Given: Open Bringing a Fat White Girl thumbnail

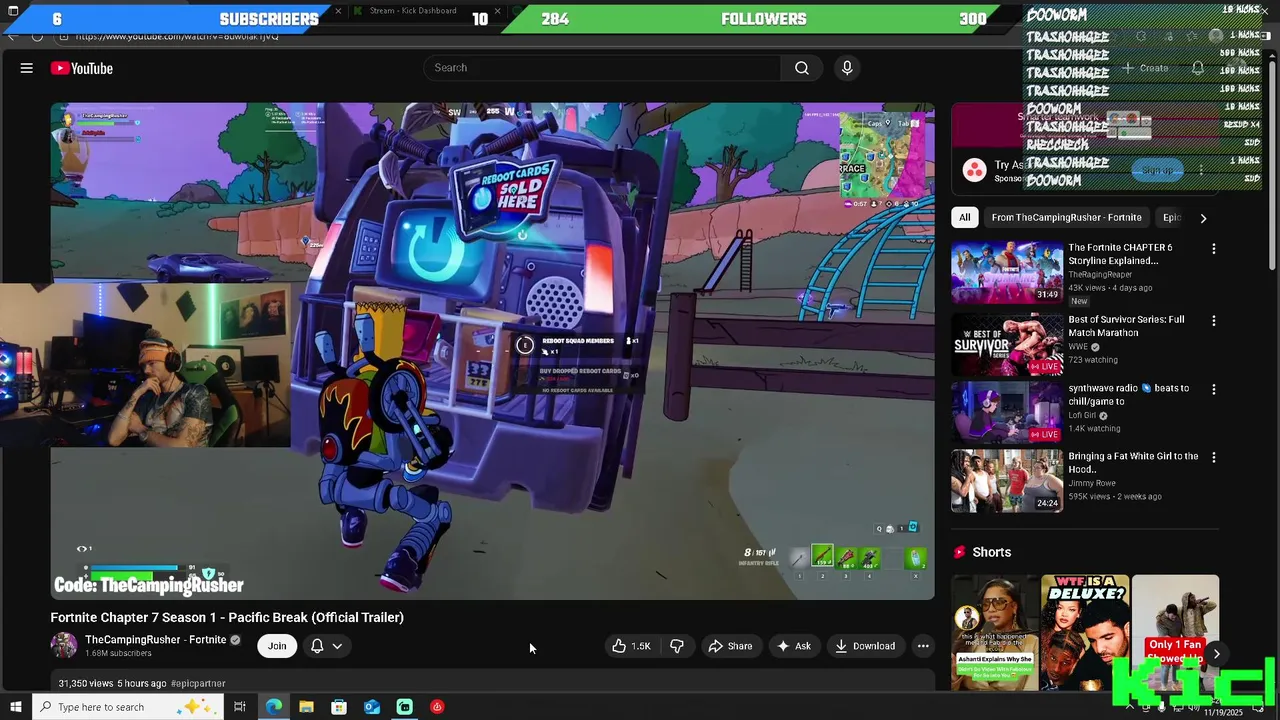Looking at the screenshot, I should click(x=1006, y=480).
